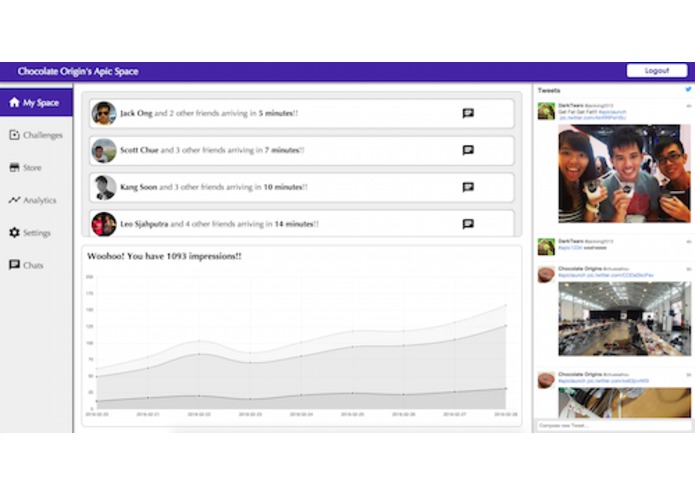Click Kang Soon's name in the arrivals list
The image size is (695, 494).
coord(139,187)
